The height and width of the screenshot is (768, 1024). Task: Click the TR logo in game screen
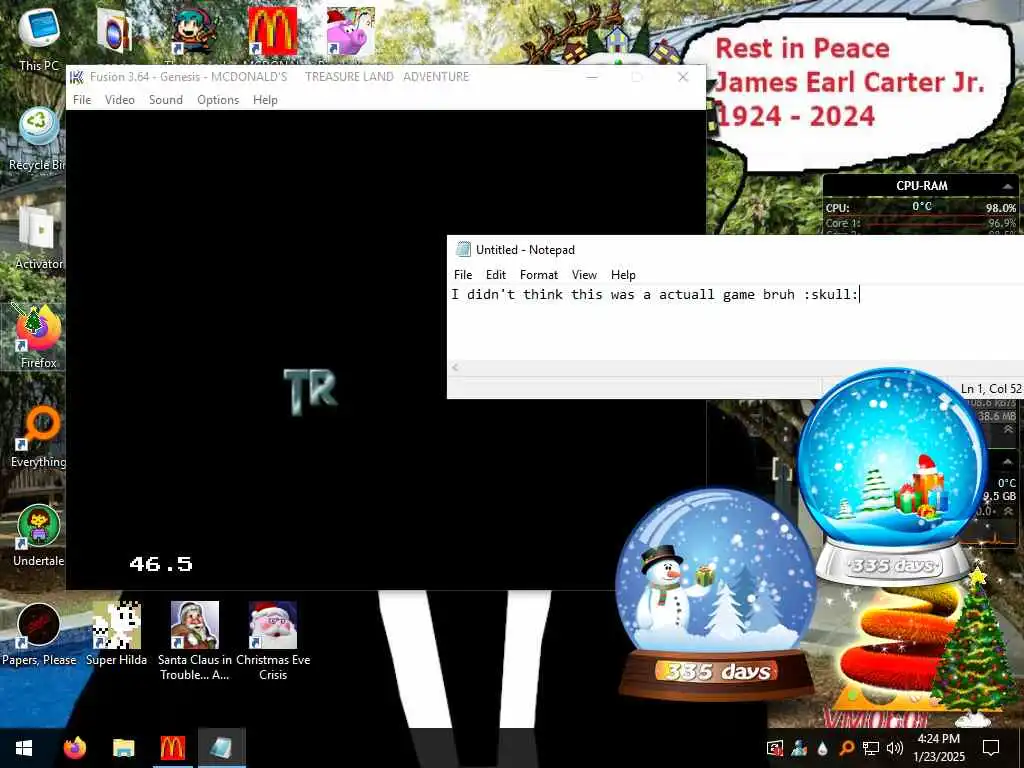310,391
